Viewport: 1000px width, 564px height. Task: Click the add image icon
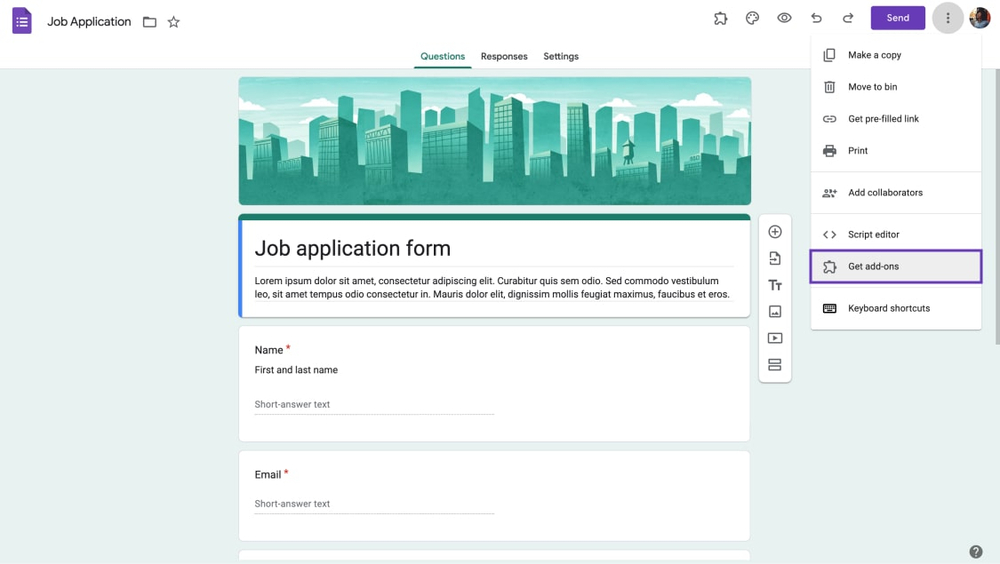pos(775,312)
